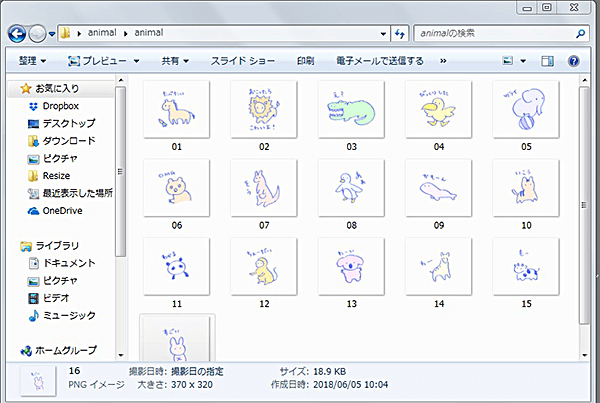Click the first animal breadcrumb
The width and height of the screenshot is (600, 403).
tap(102, 33)
